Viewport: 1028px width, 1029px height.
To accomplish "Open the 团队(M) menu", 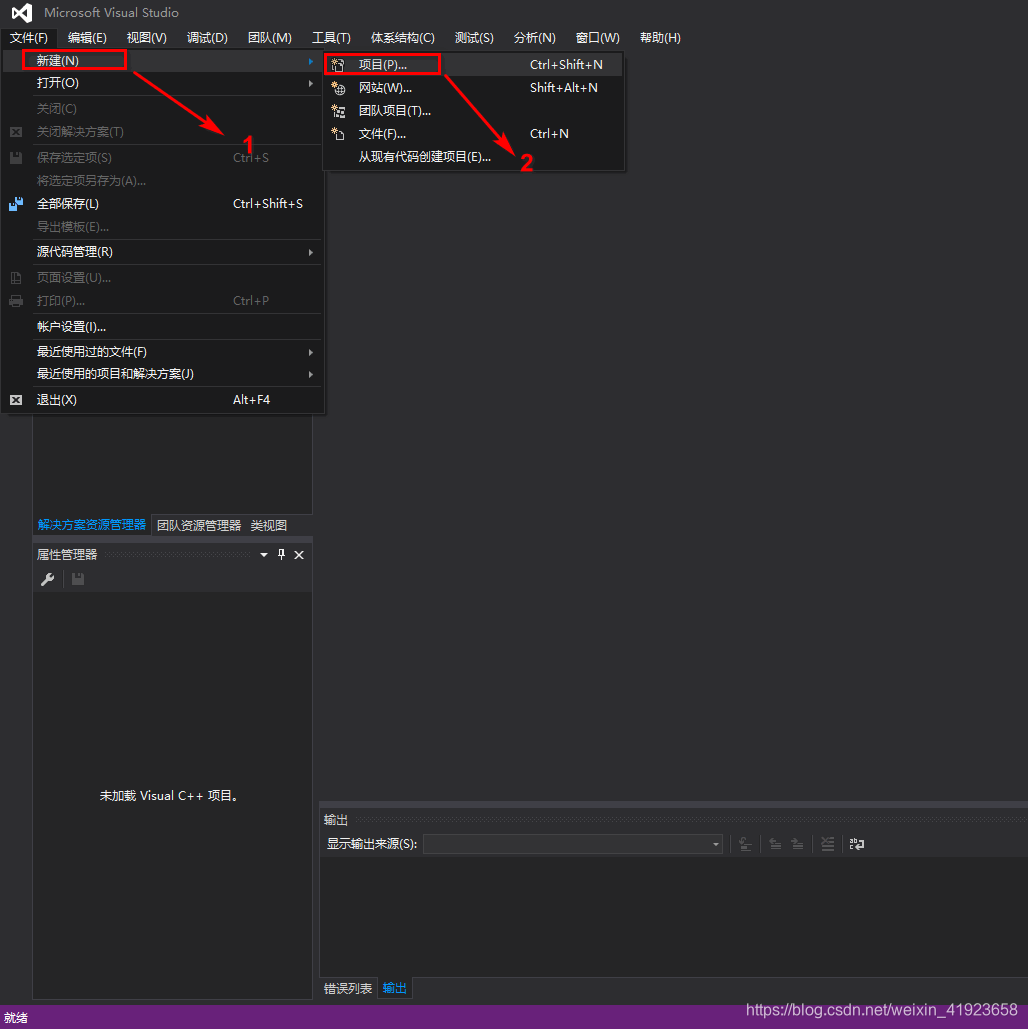I will click(x=269, y=37).
